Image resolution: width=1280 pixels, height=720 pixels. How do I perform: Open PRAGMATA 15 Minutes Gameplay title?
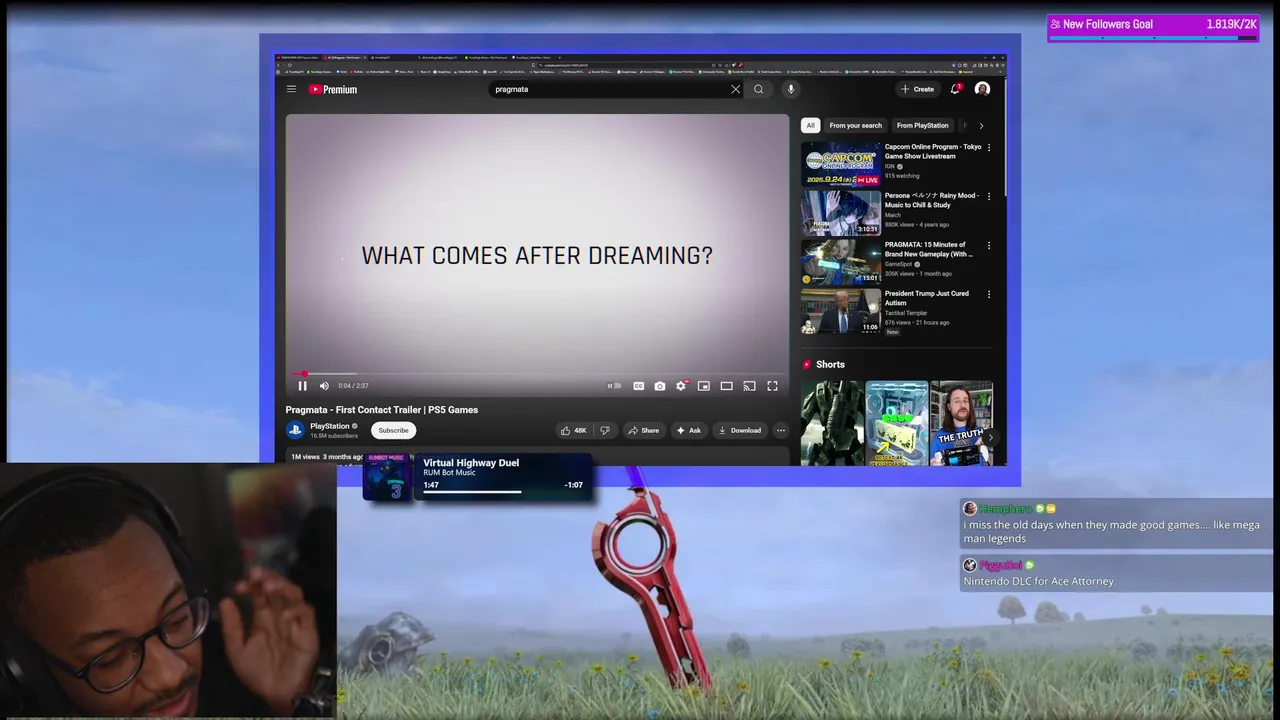(928, 249)
